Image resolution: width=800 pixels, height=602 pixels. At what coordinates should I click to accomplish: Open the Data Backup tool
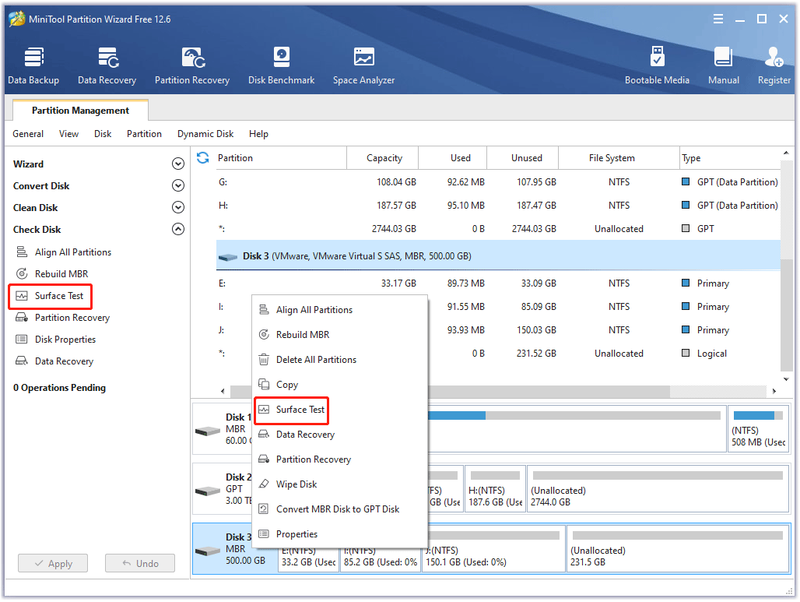(34, 66)
